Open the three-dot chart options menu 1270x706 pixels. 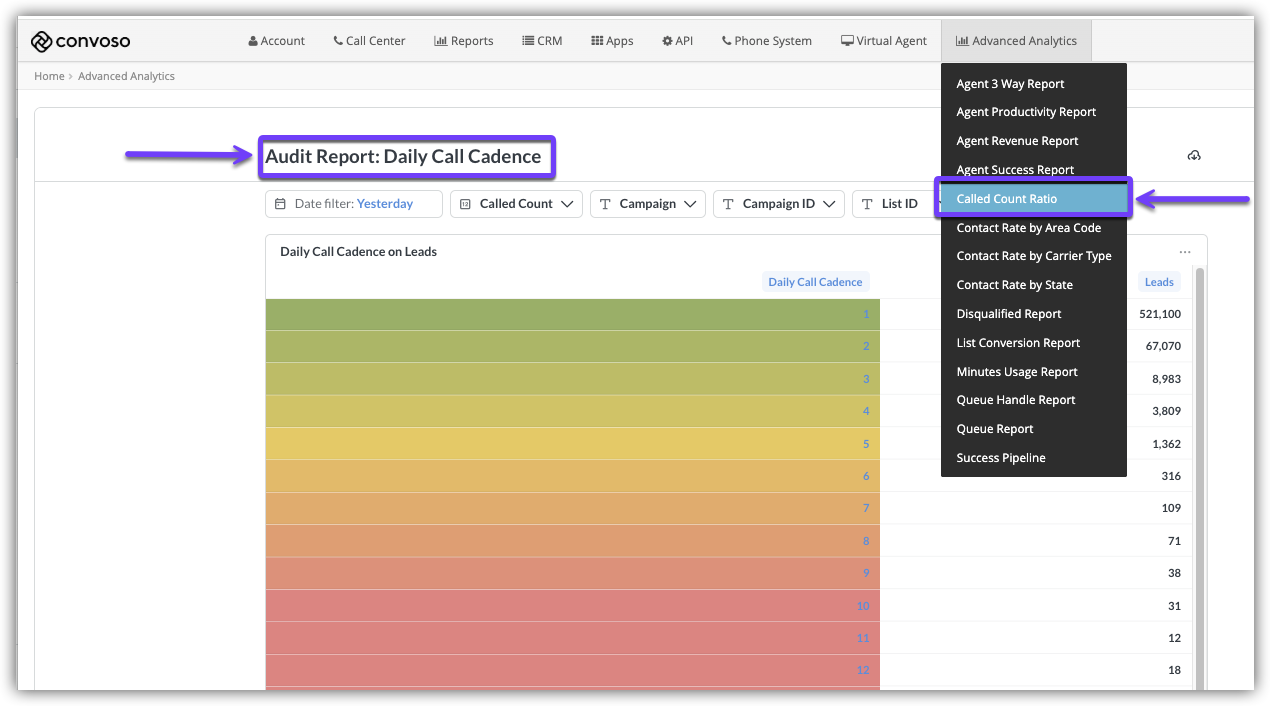click(1184, 252)
